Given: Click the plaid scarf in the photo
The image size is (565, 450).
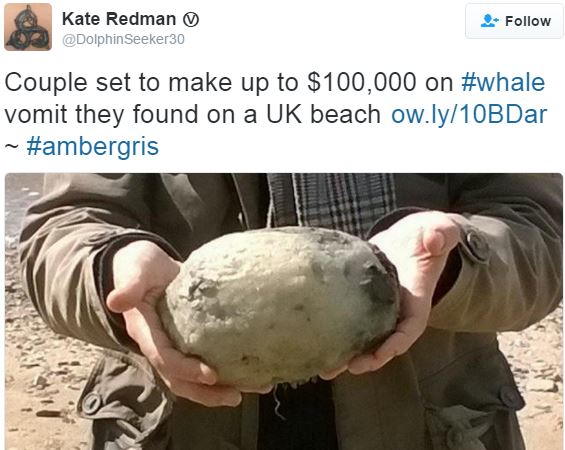Looking at the screenshot, I should 332,203.
